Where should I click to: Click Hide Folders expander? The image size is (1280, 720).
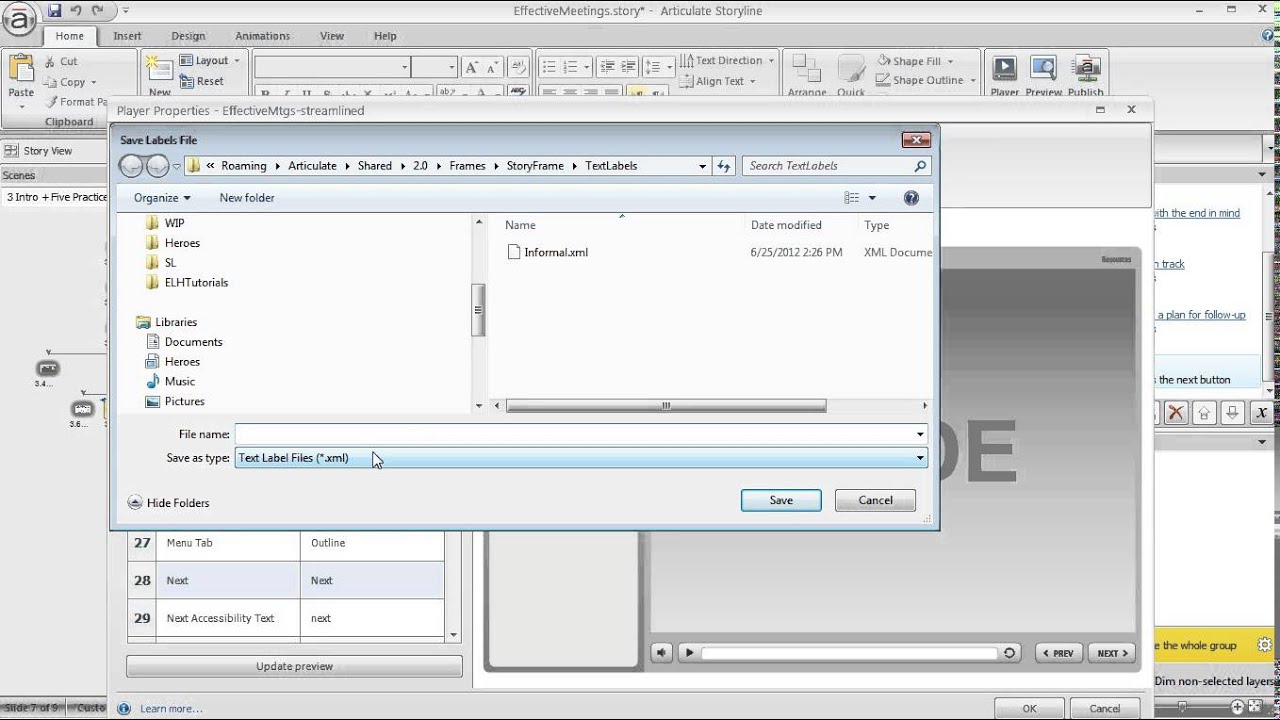(x=168, y=503)
